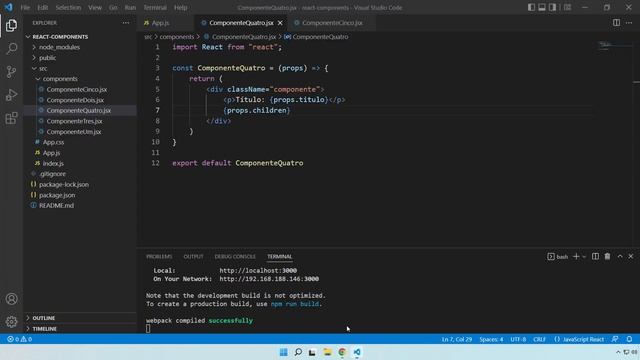Toggle bottom panel layout icon
The image size is (640, 360).
coord(542,7)
